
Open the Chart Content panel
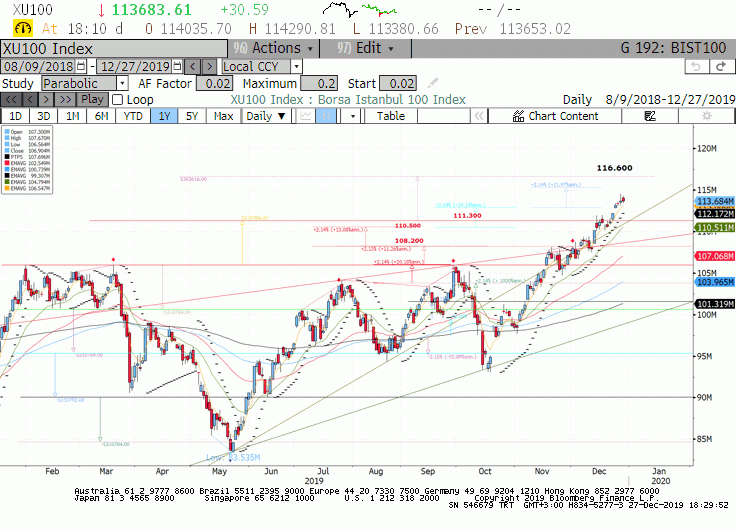click(x=555, y=116)
